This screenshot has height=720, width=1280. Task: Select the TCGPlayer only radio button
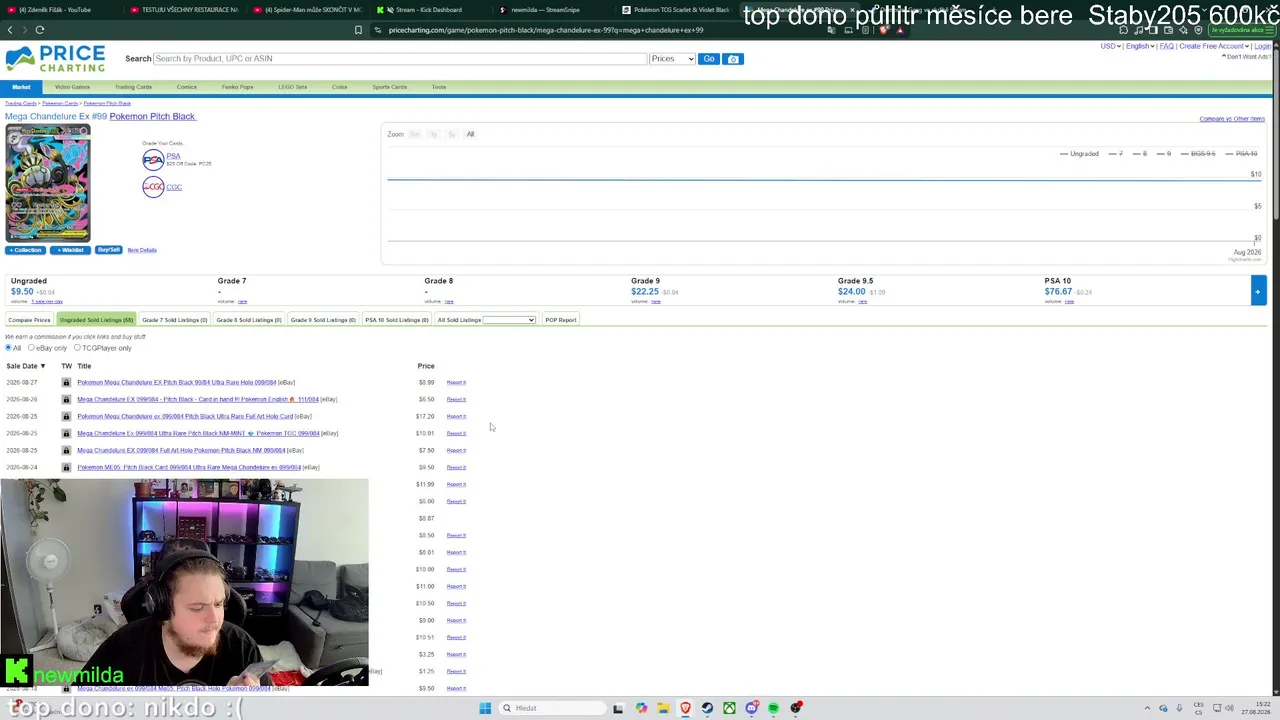pyautogui.click(x=77, y=348)
